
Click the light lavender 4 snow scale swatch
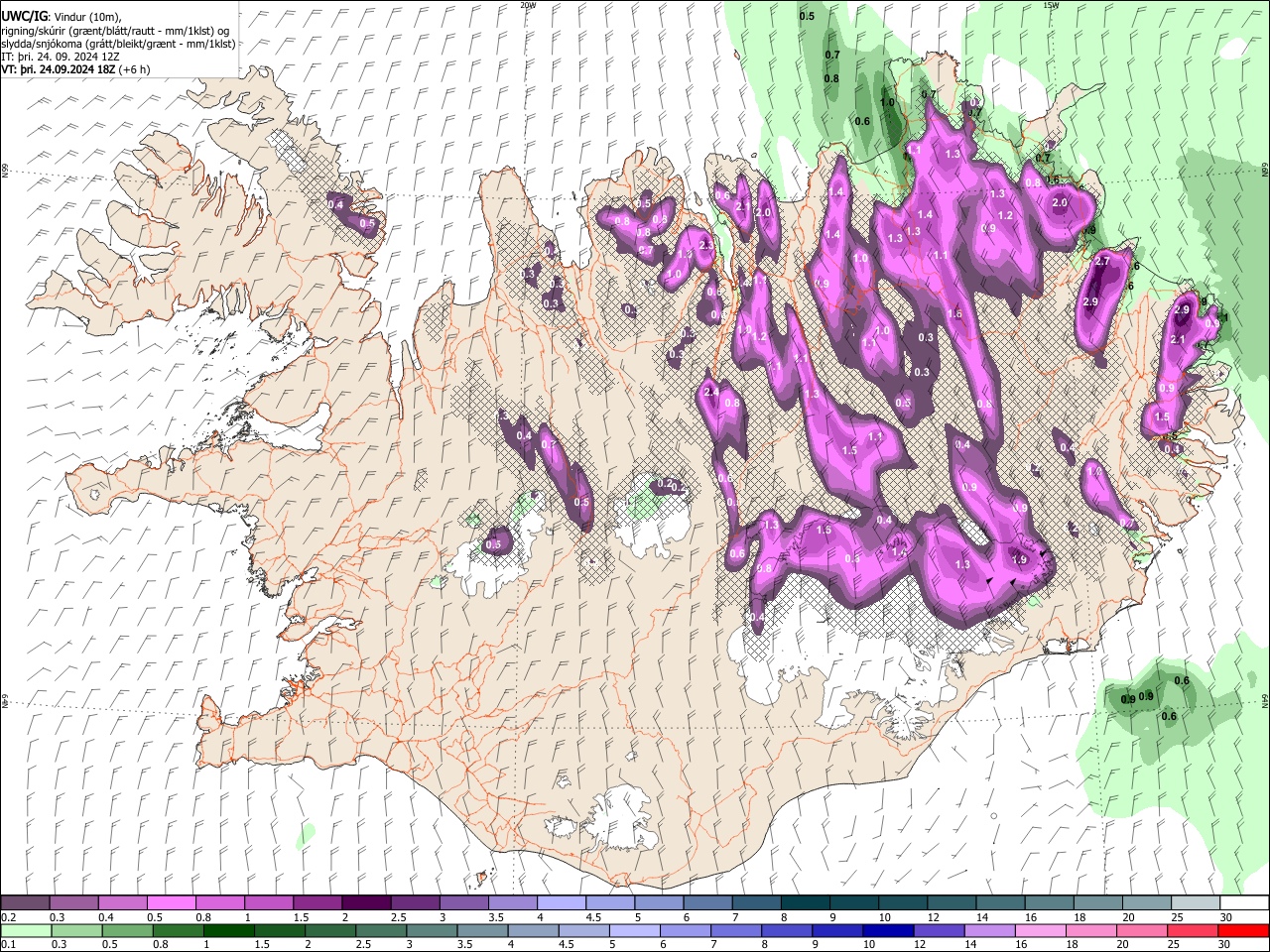[x=560, y=902]
